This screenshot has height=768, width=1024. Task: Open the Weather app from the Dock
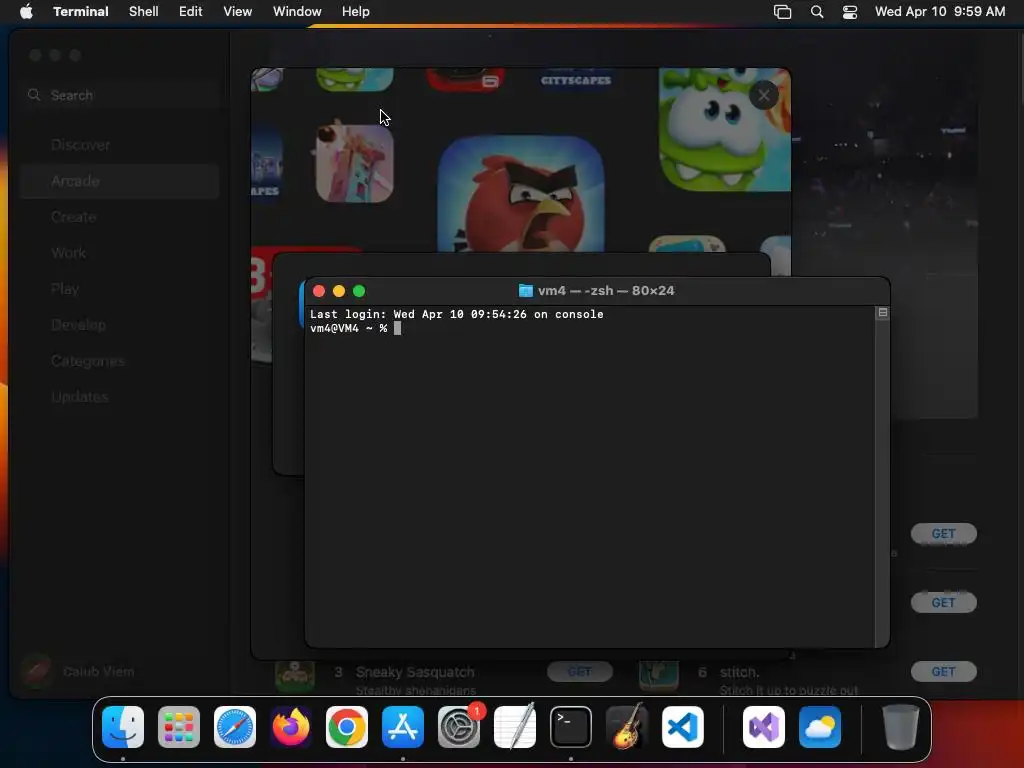click(820, 727)
